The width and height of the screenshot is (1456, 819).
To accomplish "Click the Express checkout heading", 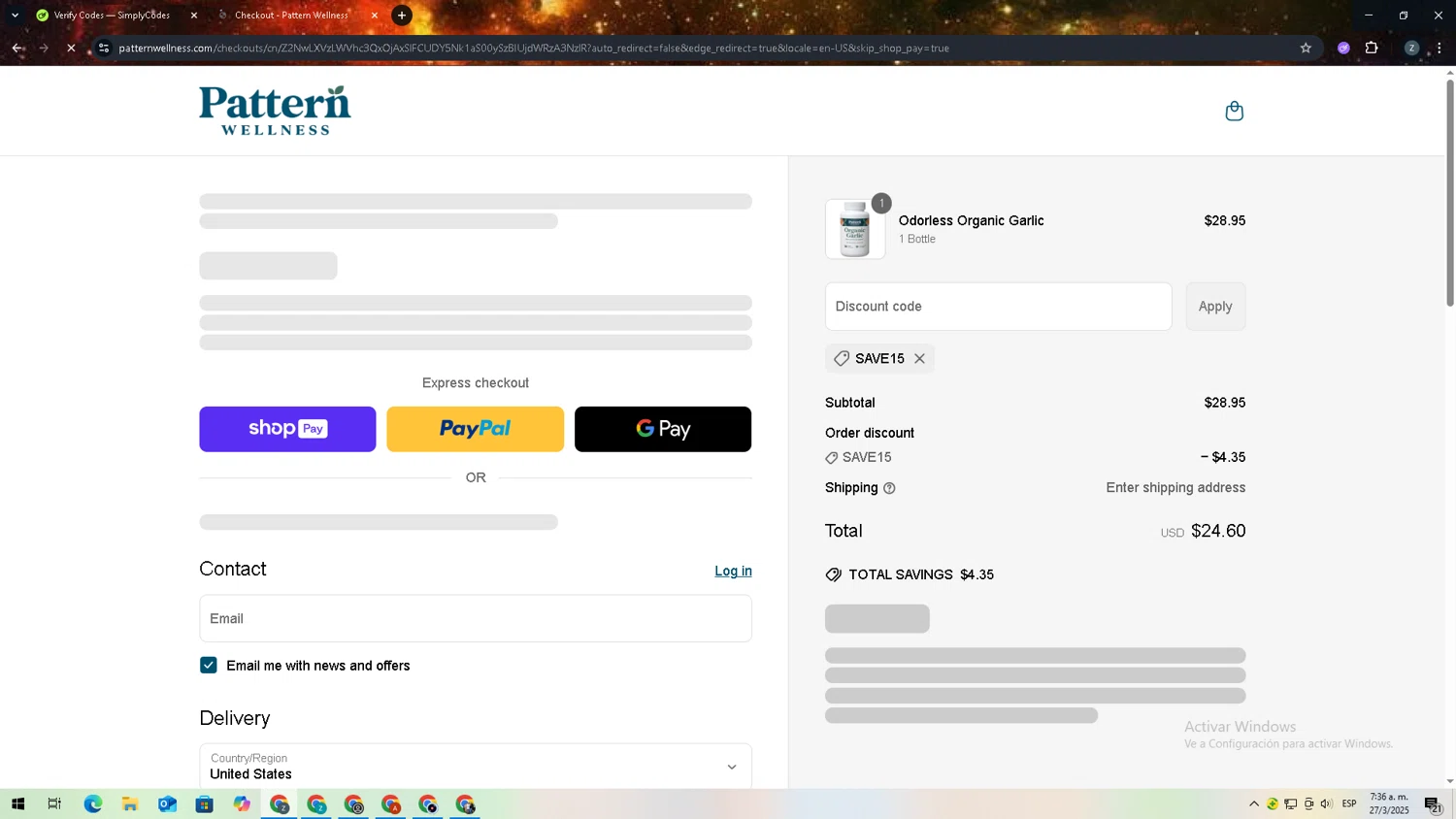I will (476, 383).
